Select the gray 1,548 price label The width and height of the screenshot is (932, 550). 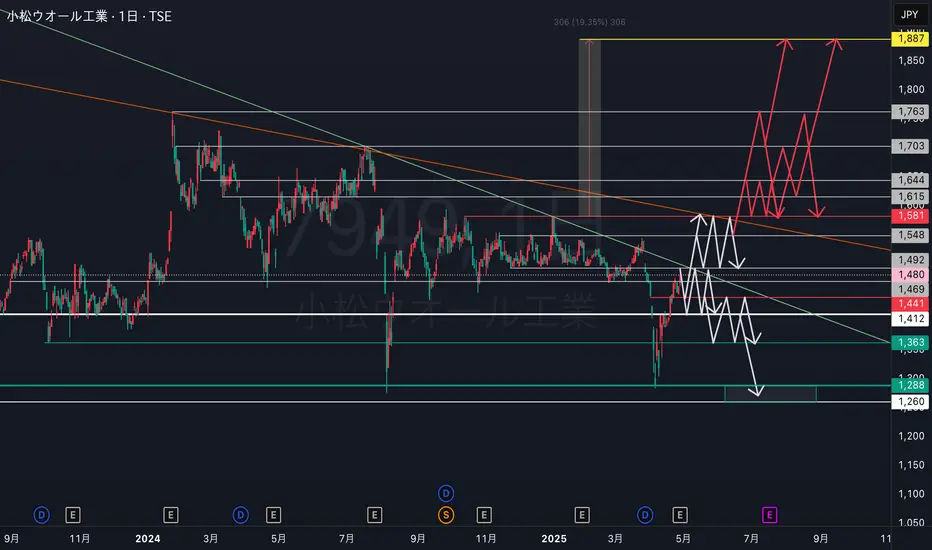click(910, 235)
